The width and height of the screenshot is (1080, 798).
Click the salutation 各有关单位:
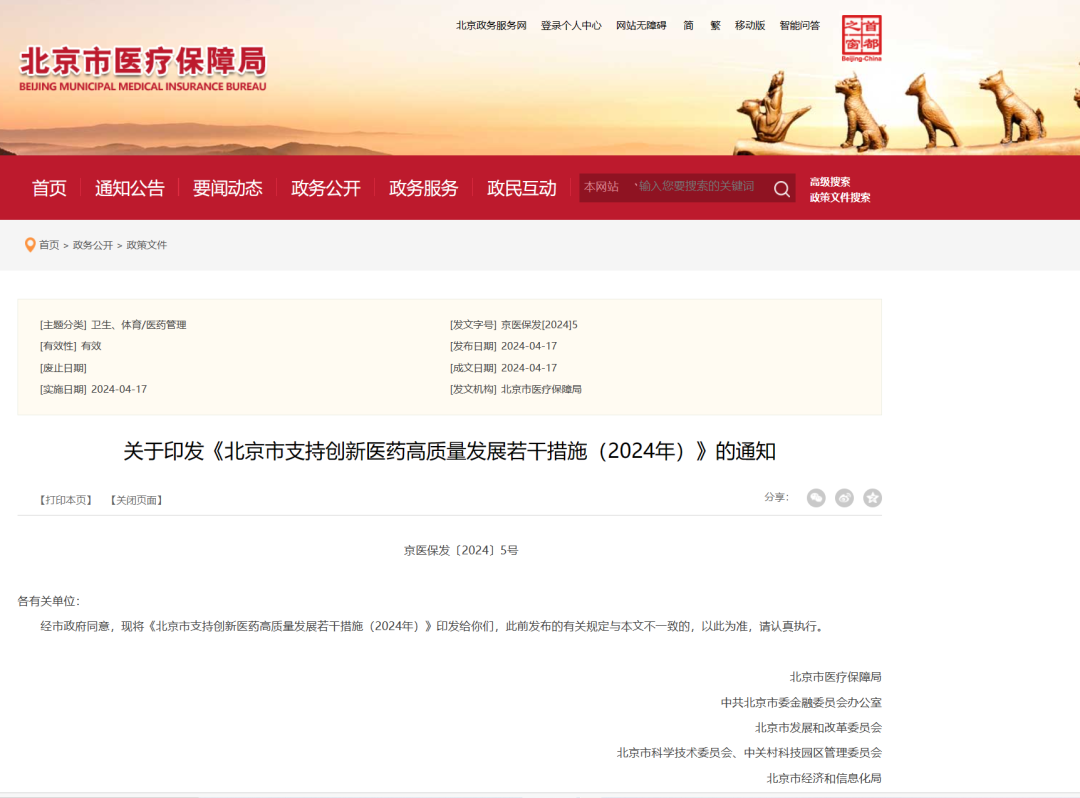pos(49,601)
